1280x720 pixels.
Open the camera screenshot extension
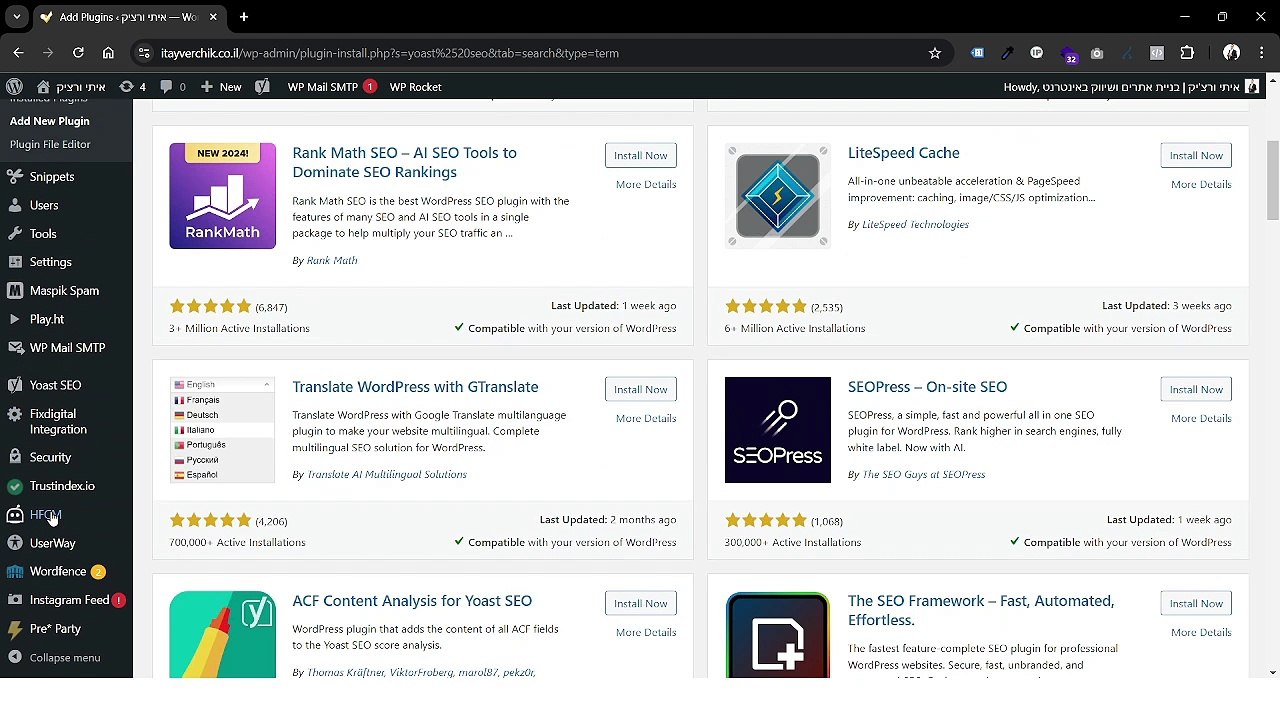coord(1097,53)
